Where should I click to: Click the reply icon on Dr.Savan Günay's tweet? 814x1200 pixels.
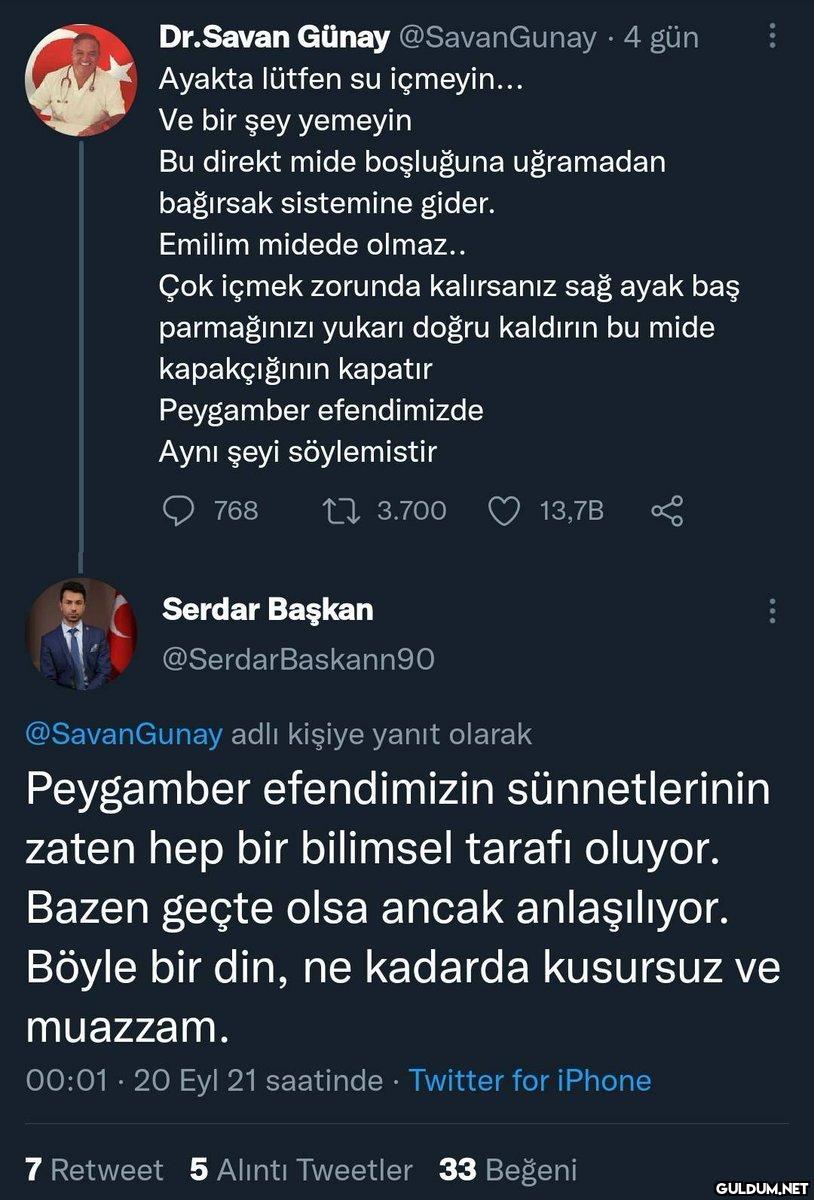[177, 511]
